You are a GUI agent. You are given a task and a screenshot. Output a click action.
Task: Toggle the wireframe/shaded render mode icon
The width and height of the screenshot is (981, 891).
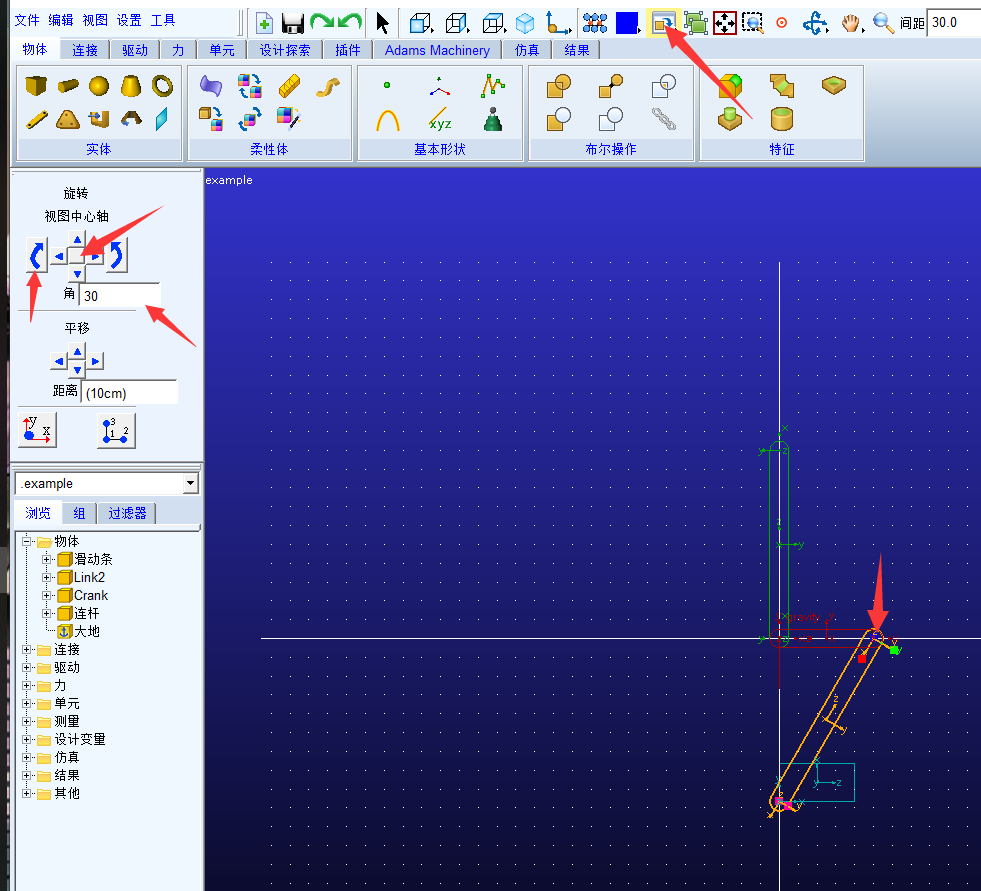tap(525, 23)
